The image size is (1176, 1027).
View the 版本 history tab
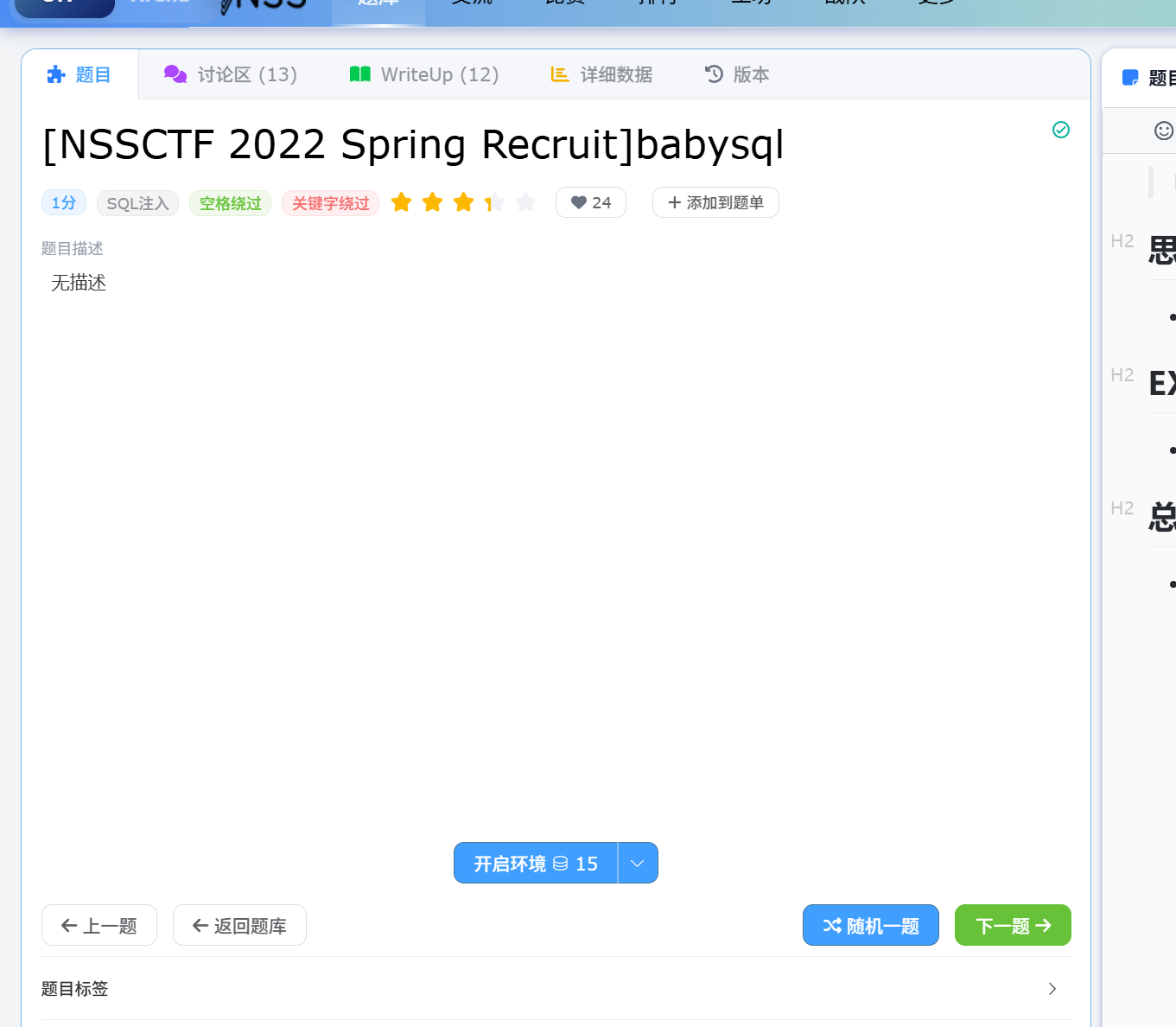[737, 75]
